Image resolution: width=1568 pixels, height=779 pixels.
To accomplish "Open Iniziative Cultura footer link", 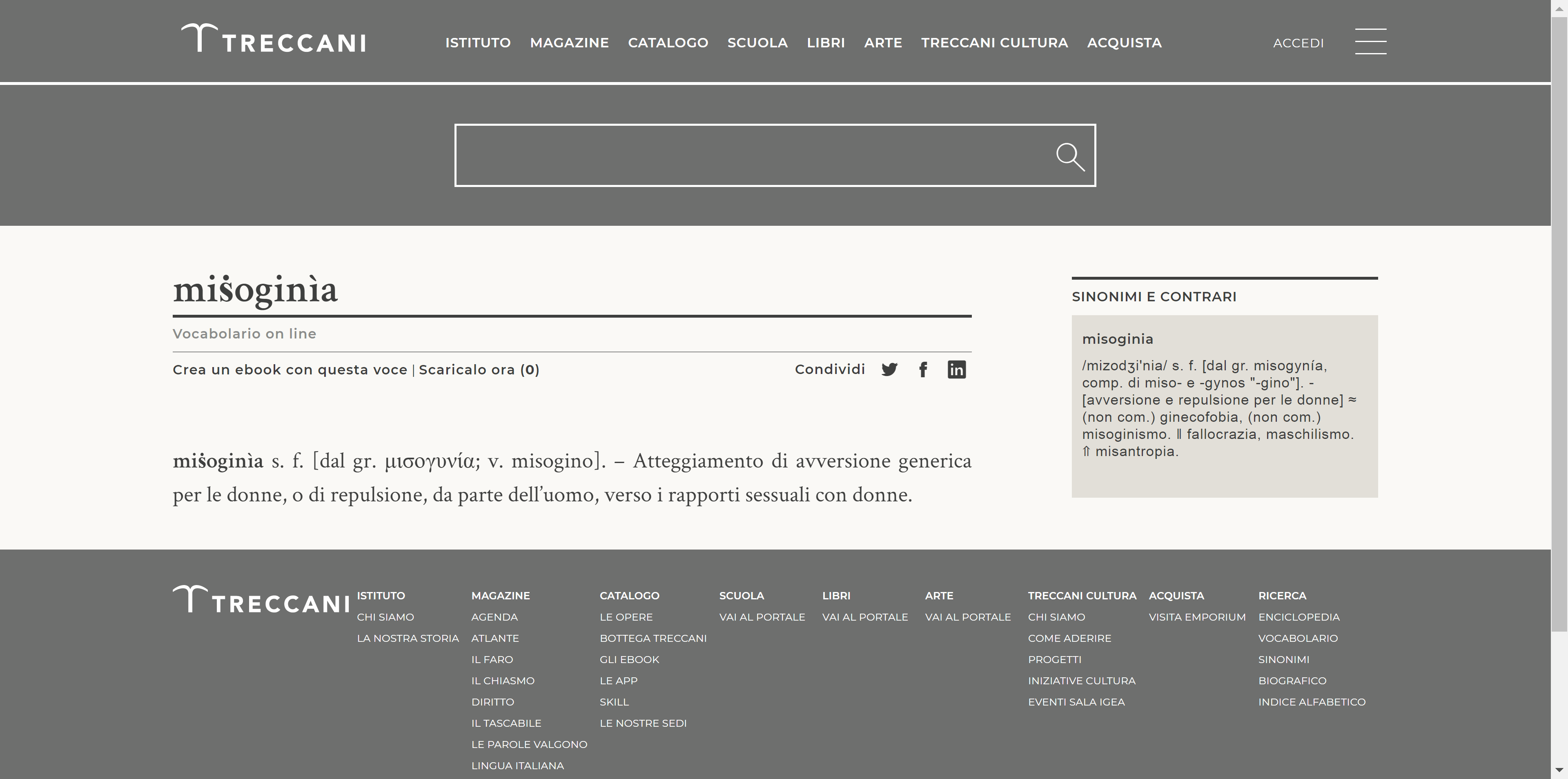I will 1082,681.
